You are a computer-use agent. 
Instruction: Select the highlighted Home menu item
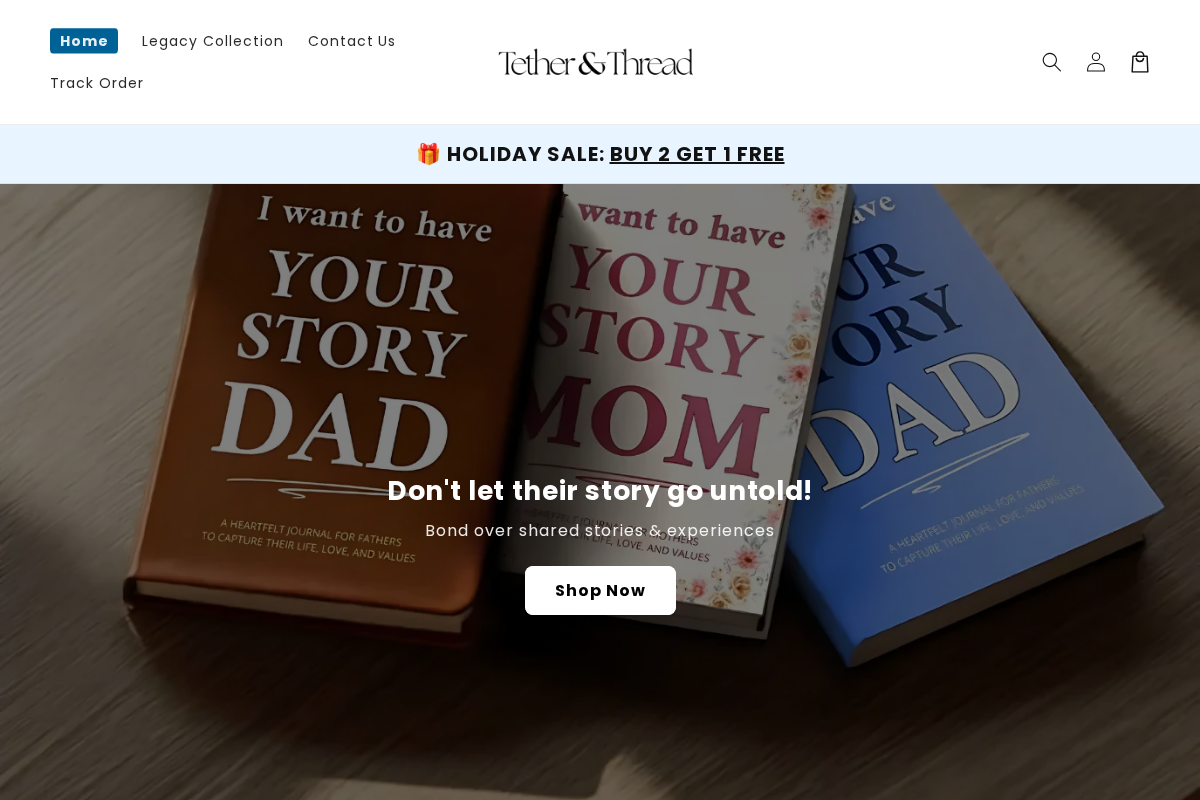pyautogui.click(x=84, y=41)
